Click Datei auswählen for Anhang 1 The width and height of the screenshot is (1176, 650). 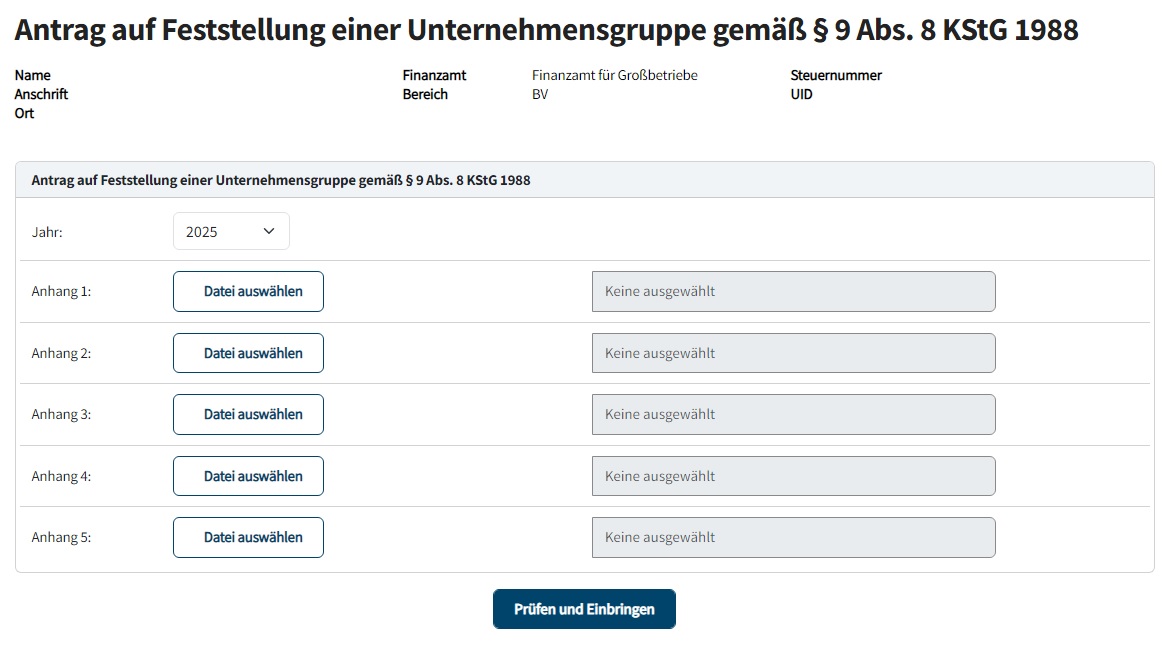(x=248, y=291)
